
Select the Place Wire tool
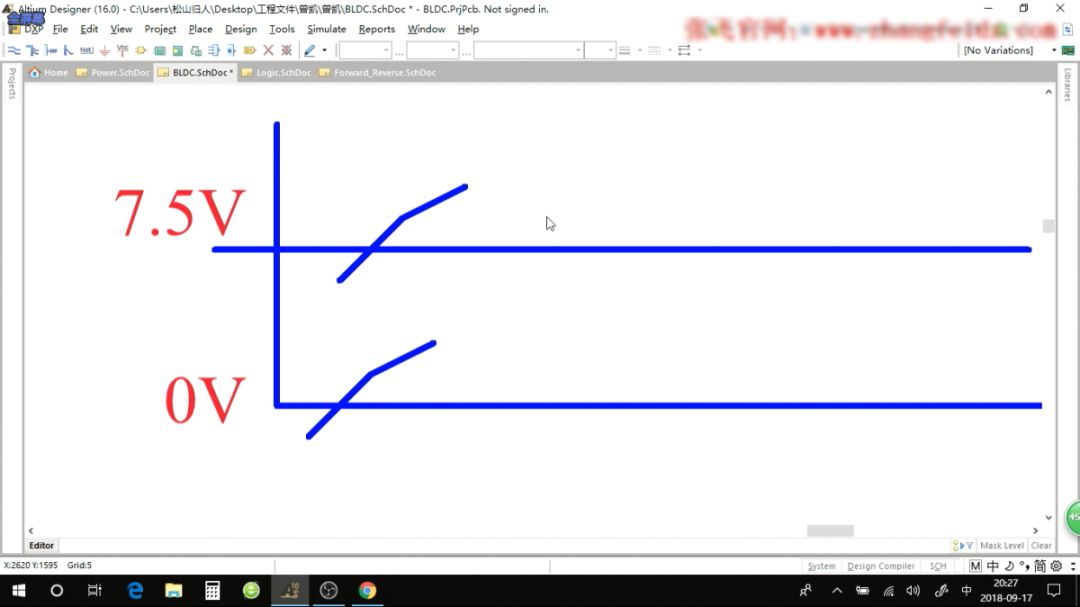(14, 50)
